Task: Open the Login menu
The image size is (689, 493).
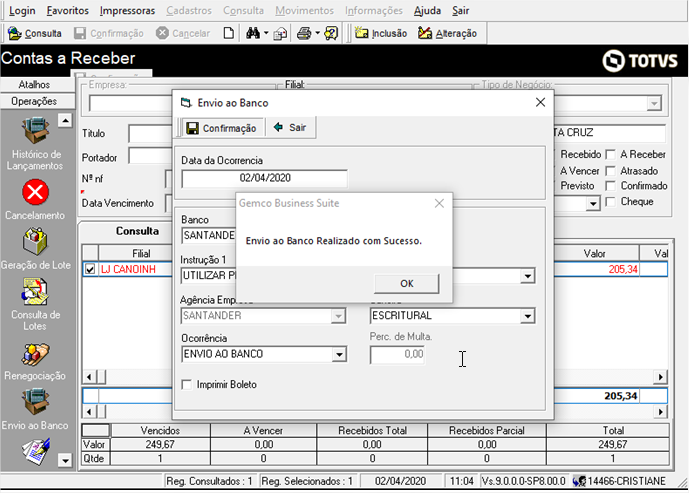Action: click(x=22, y=11)
